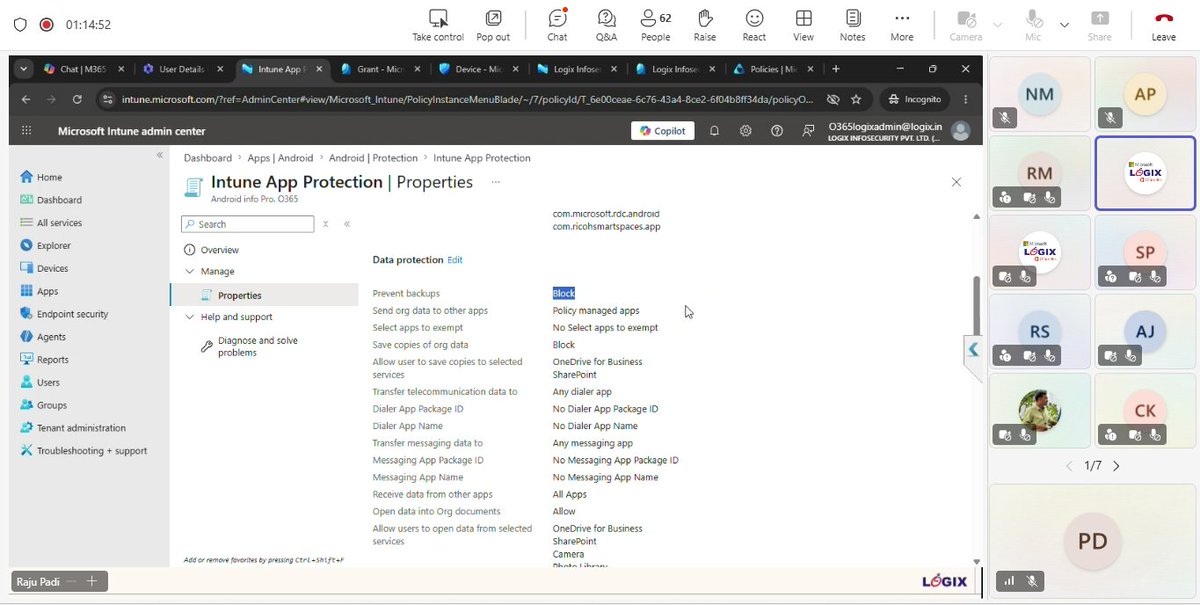Open the Intune notifications bell

pos(714,131)
